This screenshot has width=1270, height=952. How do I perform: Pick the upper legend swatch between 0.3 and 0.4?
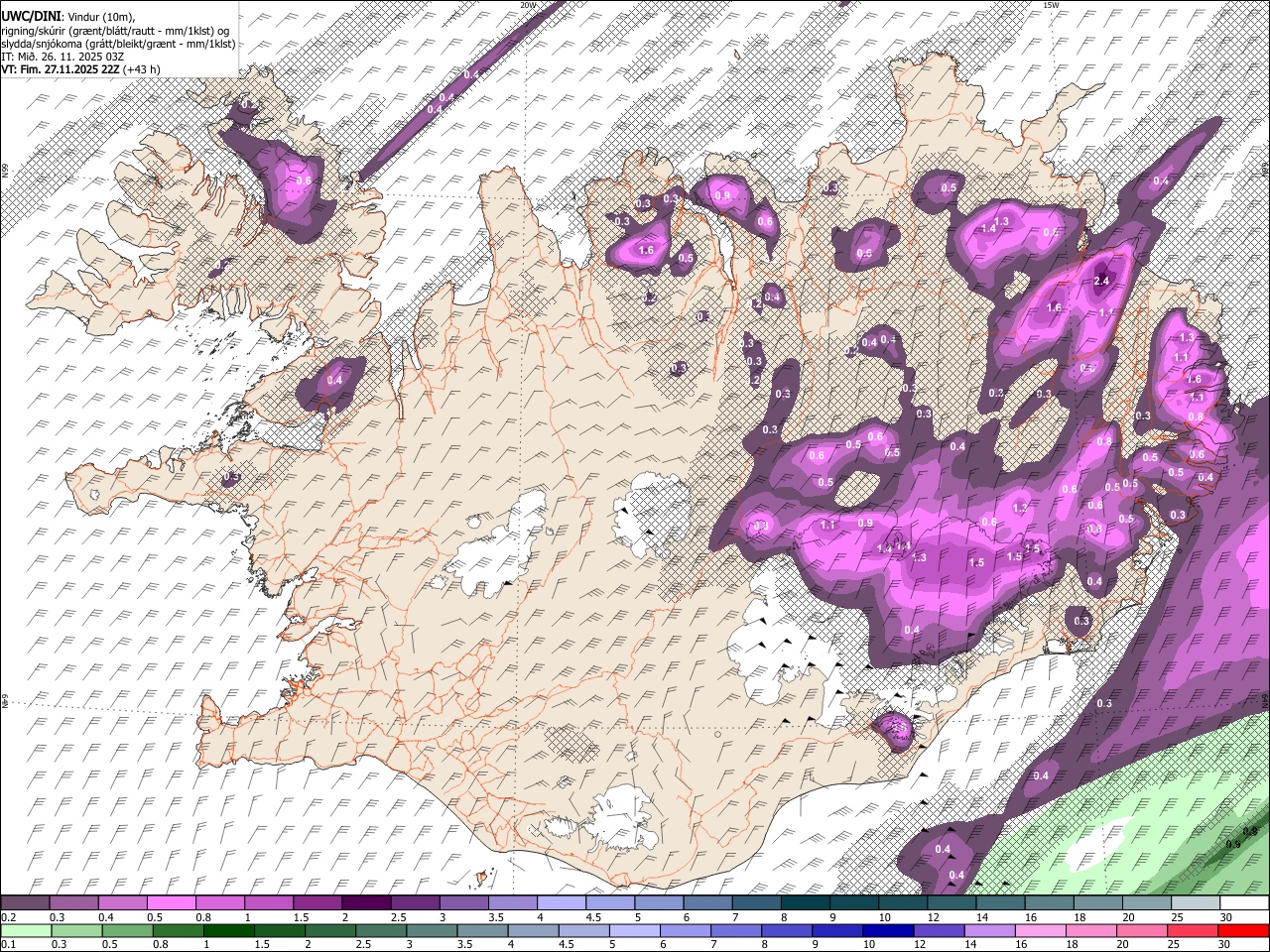(x=73, y=903)
